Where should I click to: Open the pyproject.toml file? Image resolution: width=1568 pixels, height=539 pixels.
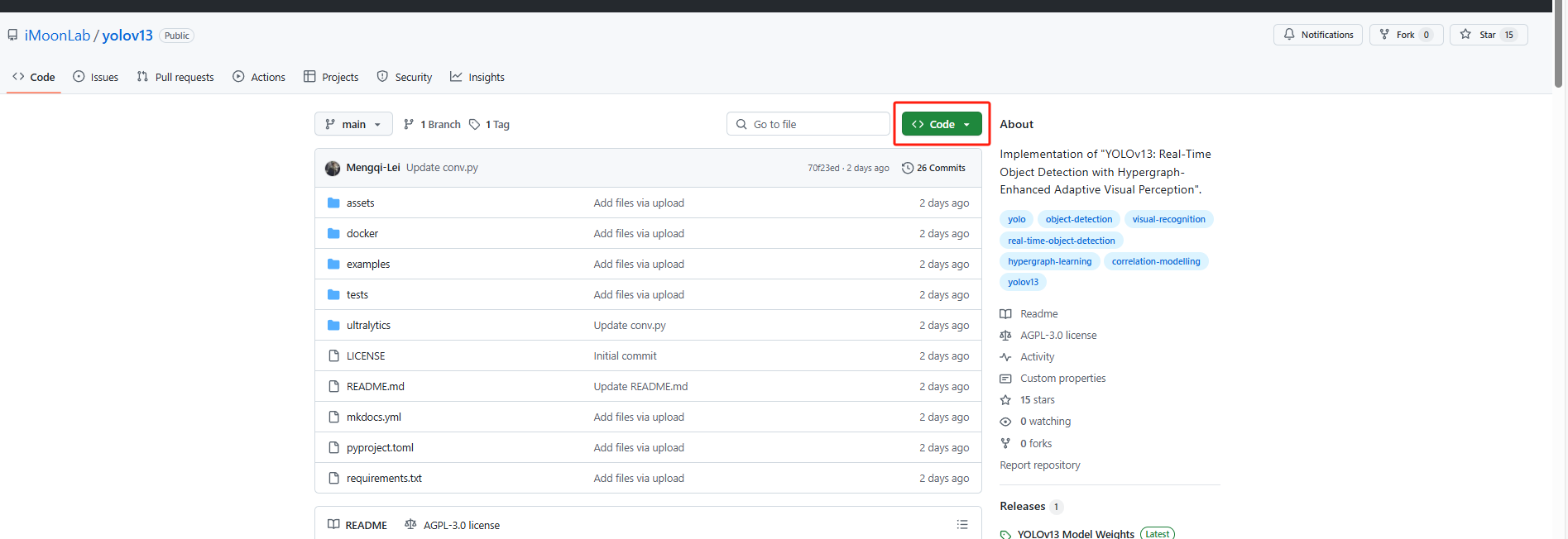pyautogui.click(x=380, y=448)
